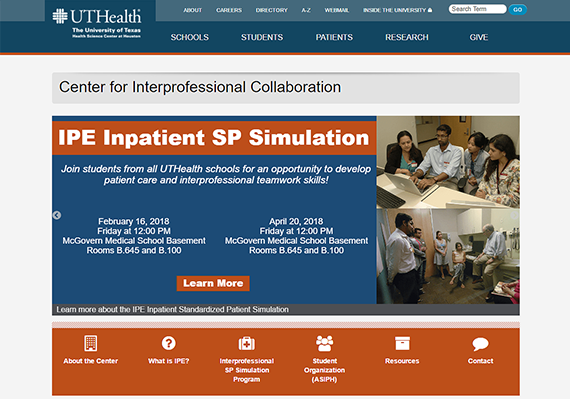Image resolution: width=570 pixels, height=400 pixels.
Task: Open What is IPE? link text
Action: tap(169, 361)
